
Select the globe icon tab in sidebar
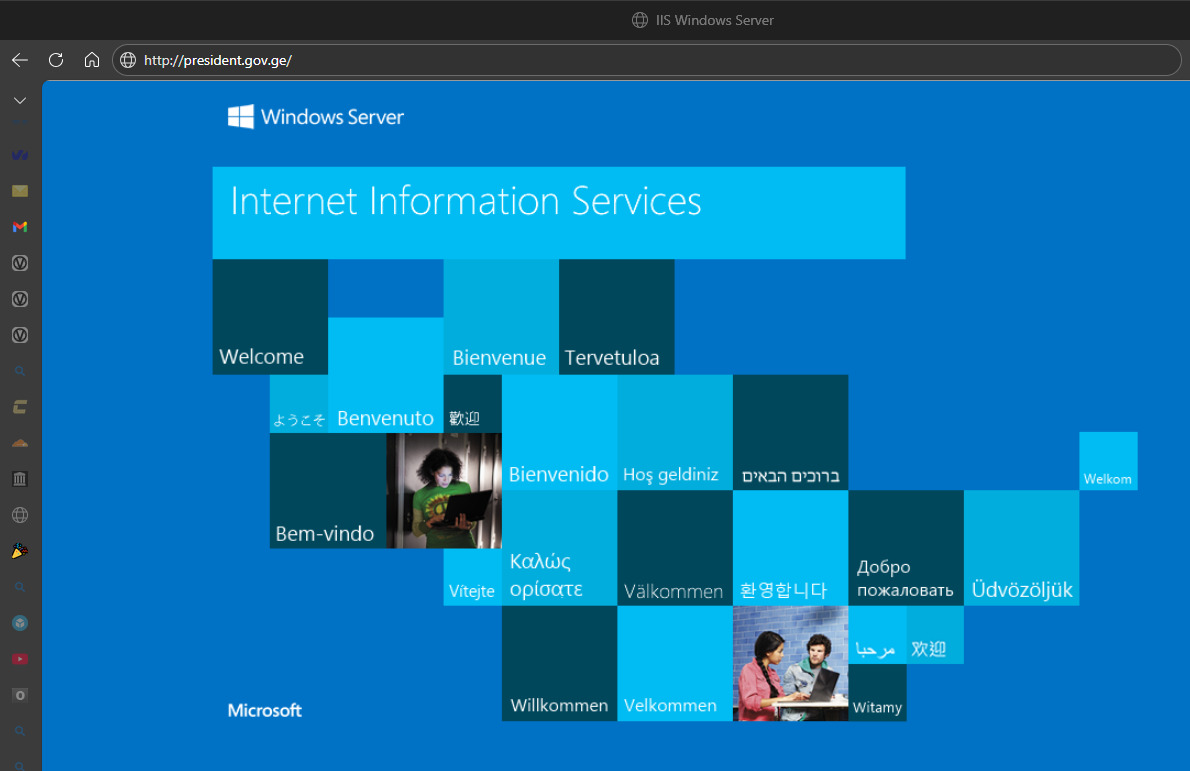point(20,515)
